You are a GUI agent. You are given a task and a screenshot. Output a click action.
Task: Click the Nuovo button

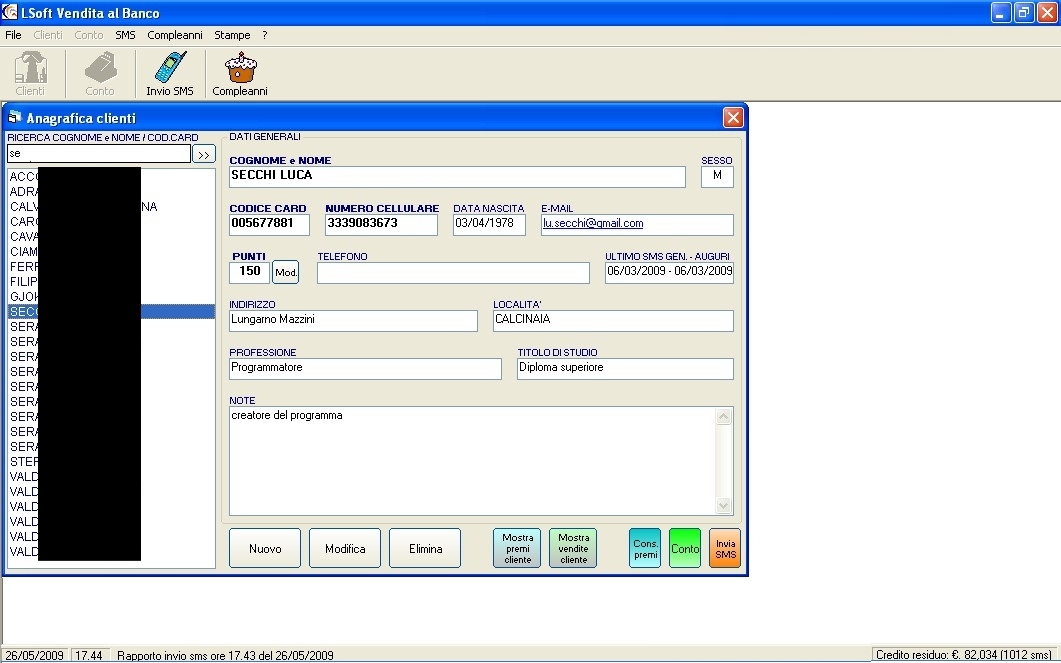[x=265, y=549]
